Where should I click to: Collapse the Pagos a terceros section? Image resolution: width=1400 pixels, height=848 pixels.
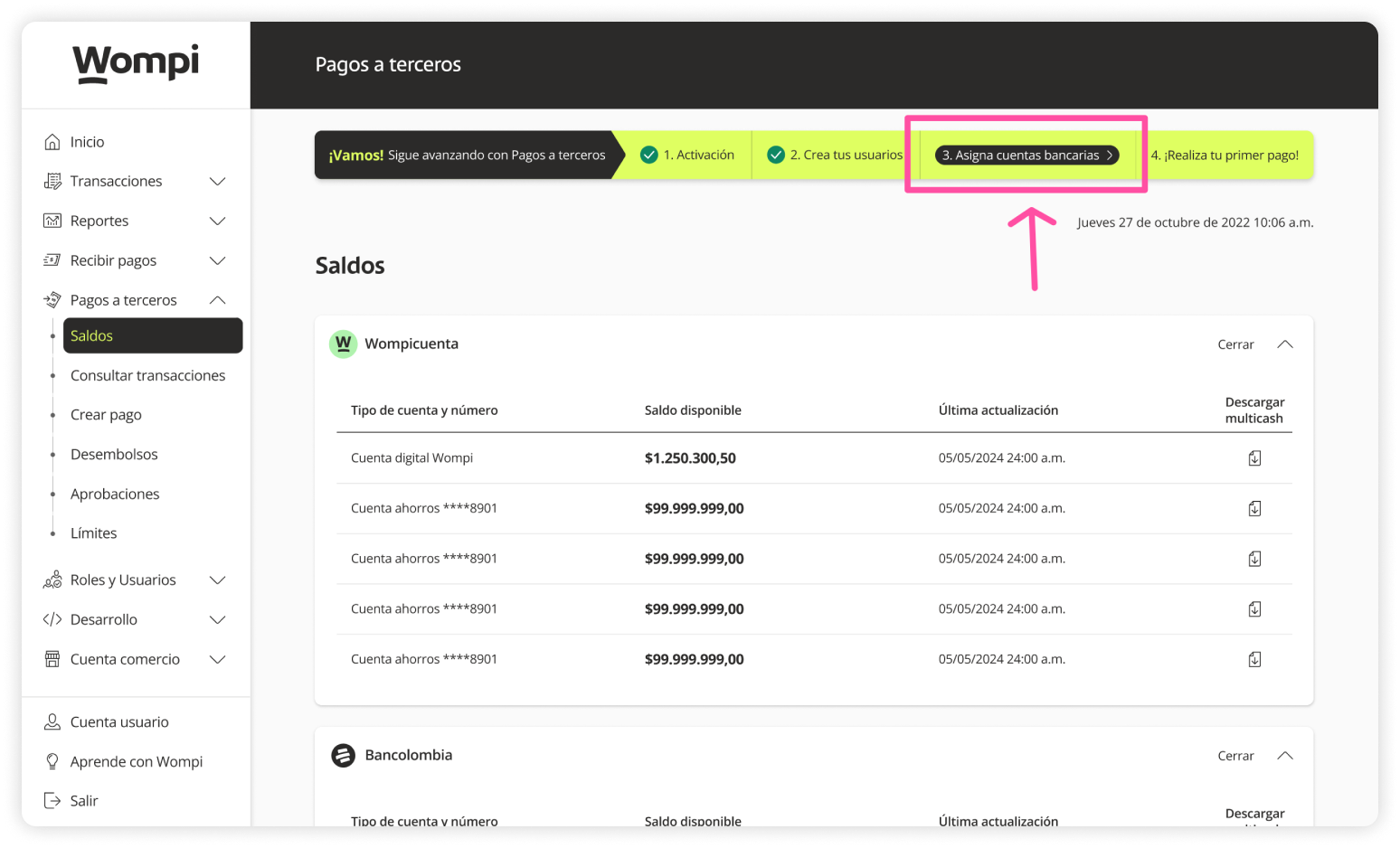click(217, 300)
